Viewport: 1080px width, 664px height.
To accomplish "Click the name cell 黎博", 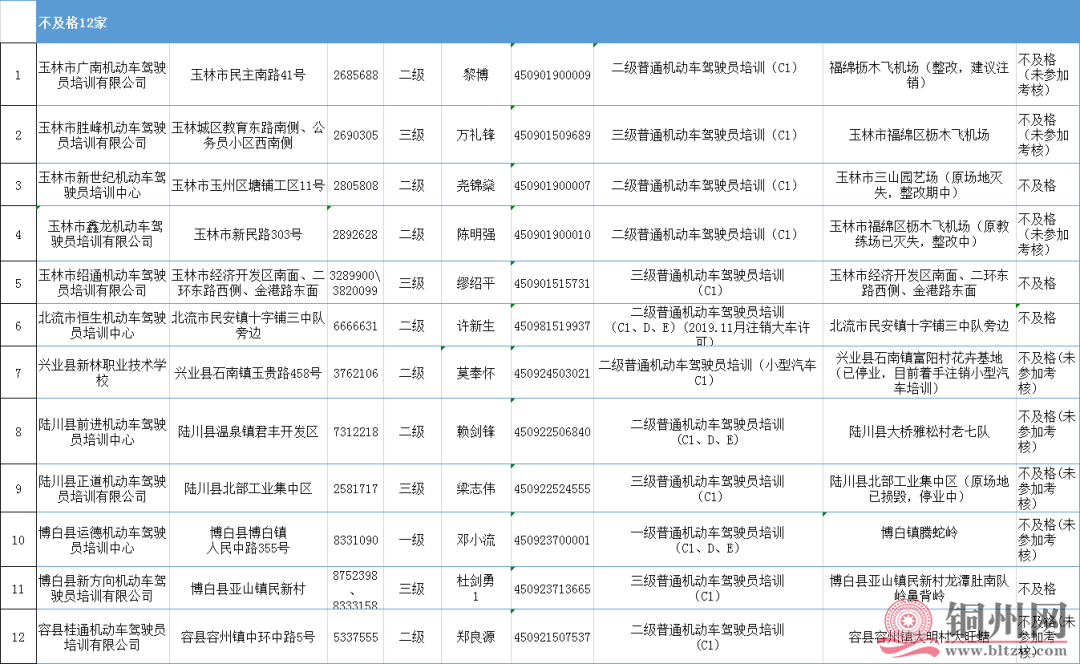I will [476, 75].
